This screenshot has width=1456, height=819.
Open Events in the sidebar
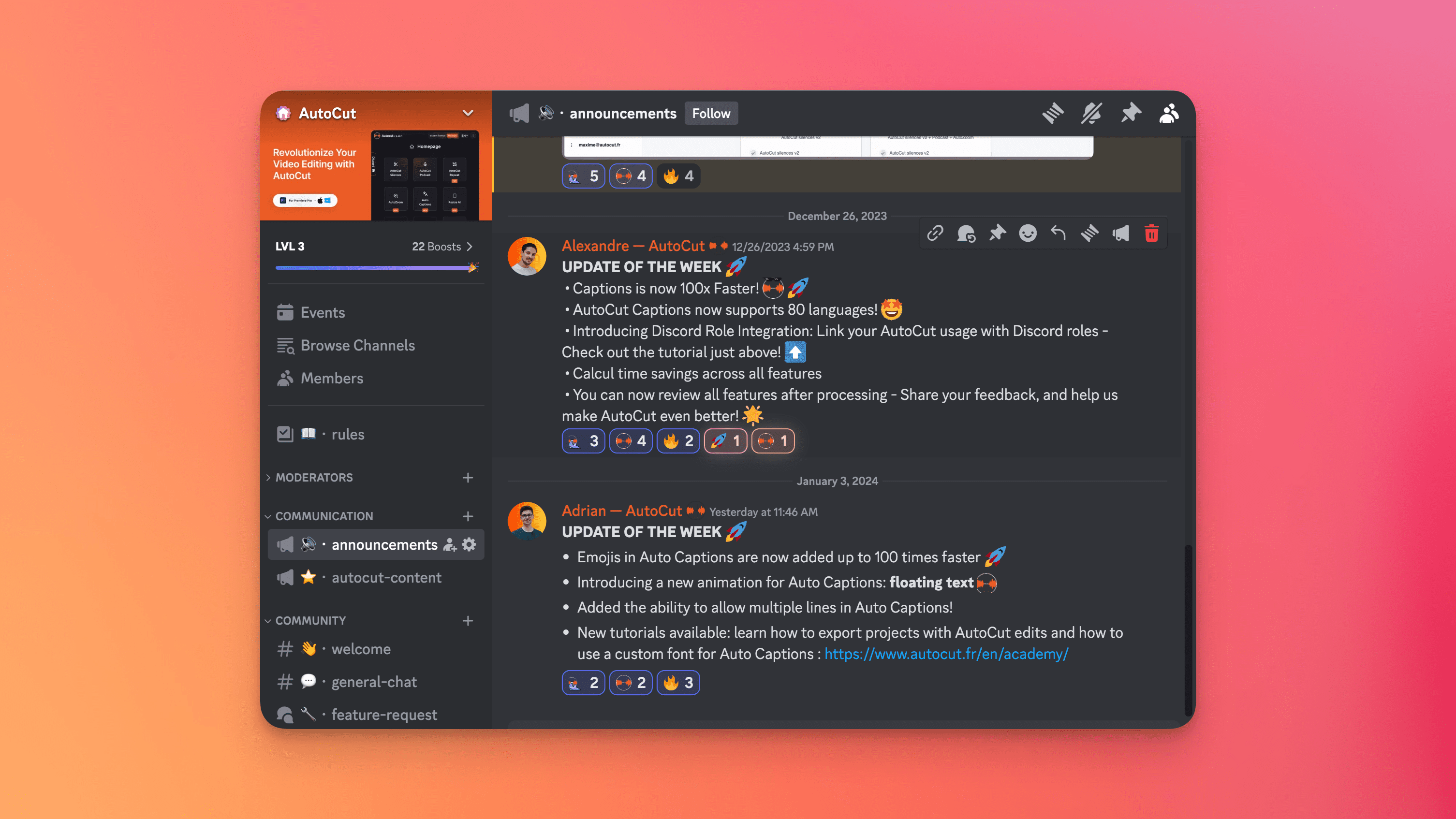coord(376,313)
